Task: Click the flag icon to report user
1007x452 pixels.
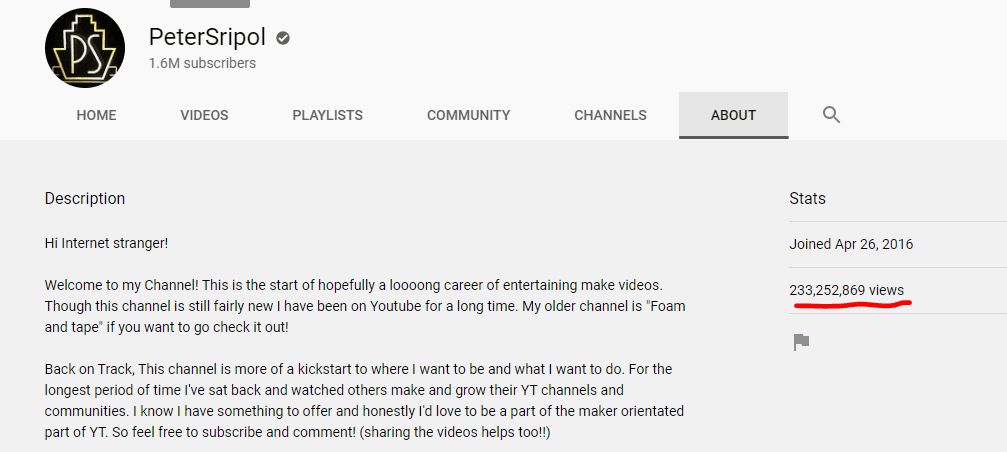Action: 801,342
